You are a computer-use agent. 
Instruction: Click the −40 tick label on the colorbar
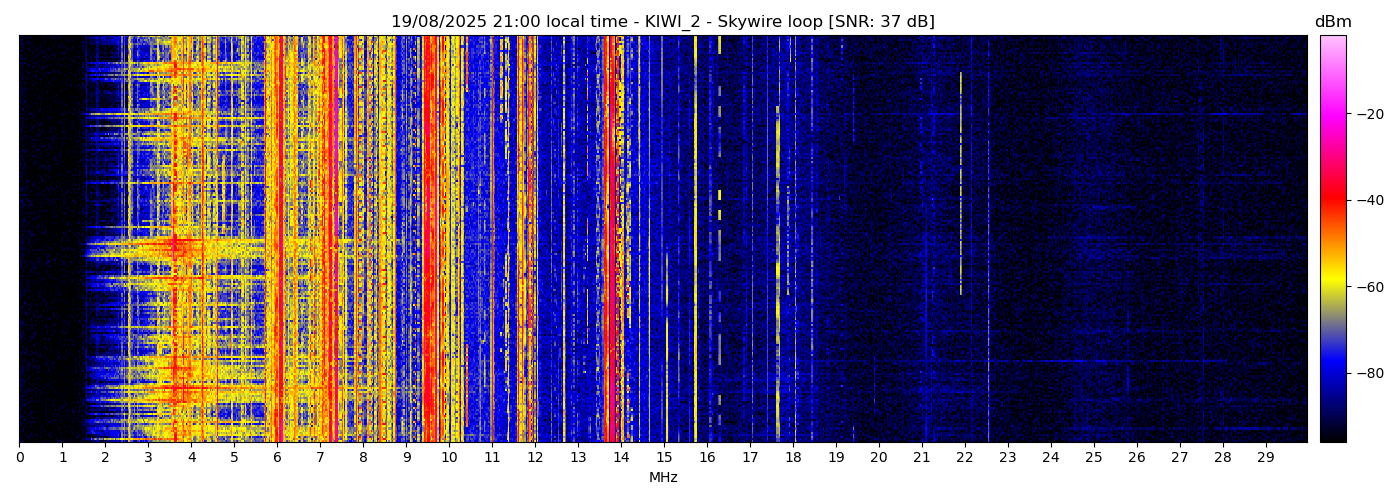(1368, 200)
